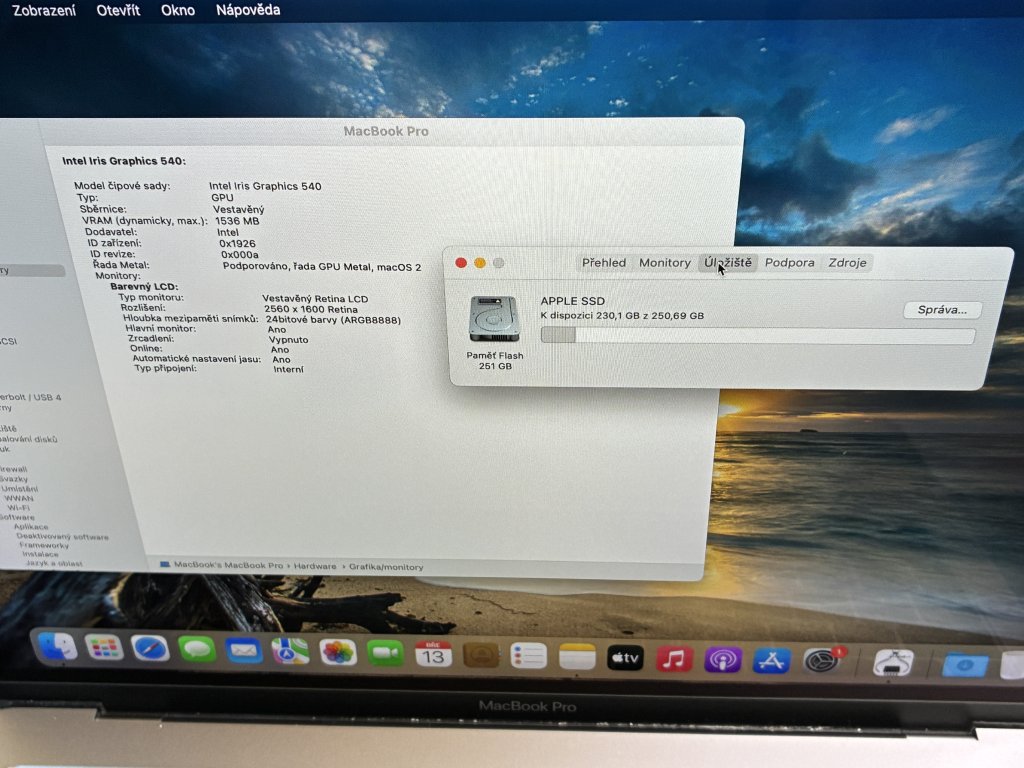Open Maps app in the Dock

click(291, 651)
